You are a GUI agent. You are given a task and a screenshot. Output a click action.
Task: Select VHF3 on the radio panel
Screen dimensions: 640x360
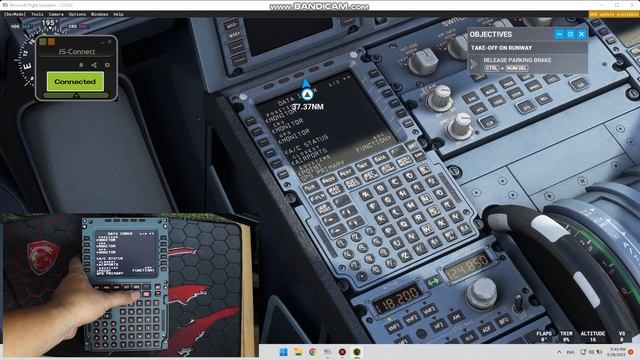tap(429, 310)
